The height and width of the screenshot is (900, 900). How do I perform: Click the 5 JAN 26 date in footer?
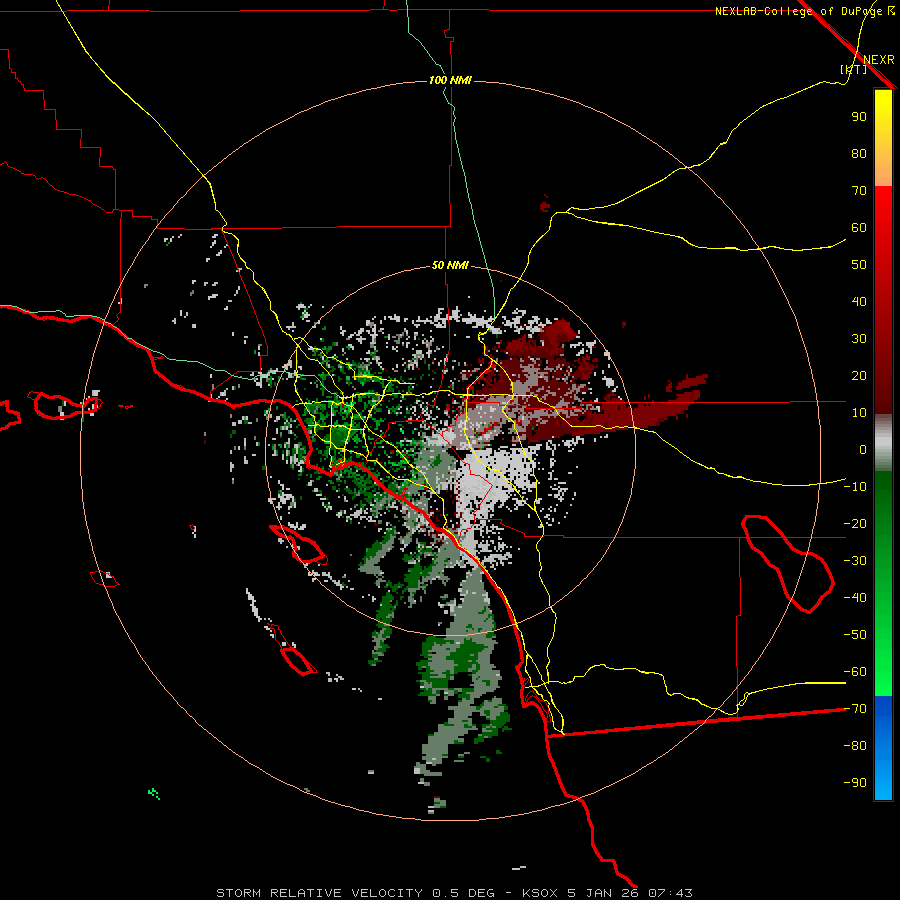coord(604,893)
